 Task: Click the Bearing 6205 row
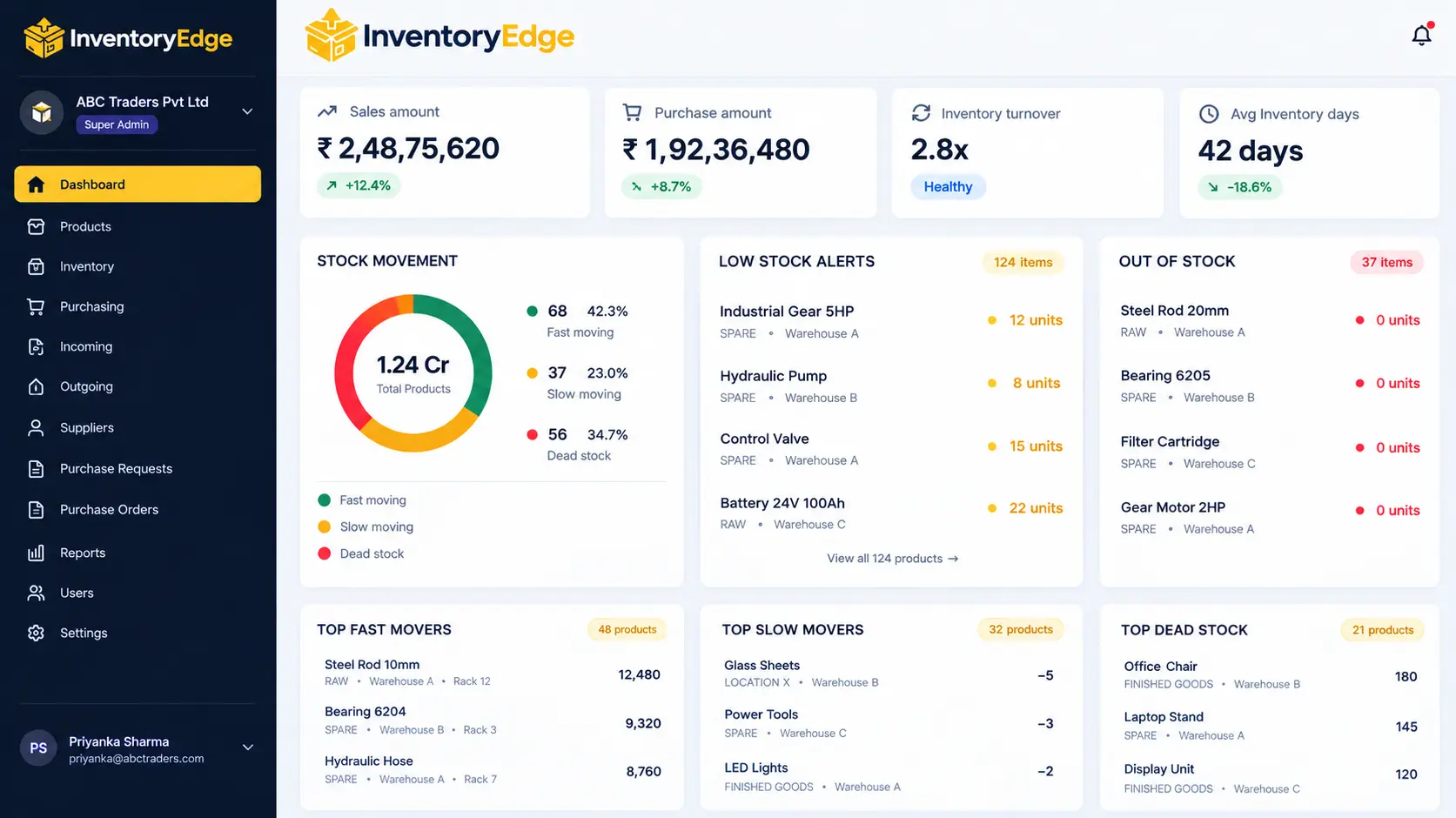coord(1270,386)
